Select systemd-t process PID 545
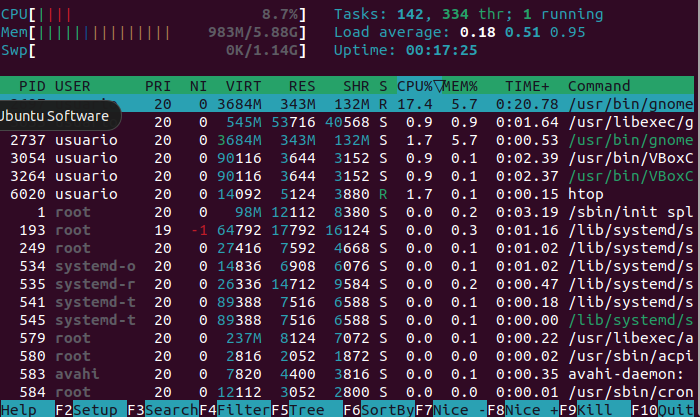Viewport: 700px width, 417px height. click(347, 320)
